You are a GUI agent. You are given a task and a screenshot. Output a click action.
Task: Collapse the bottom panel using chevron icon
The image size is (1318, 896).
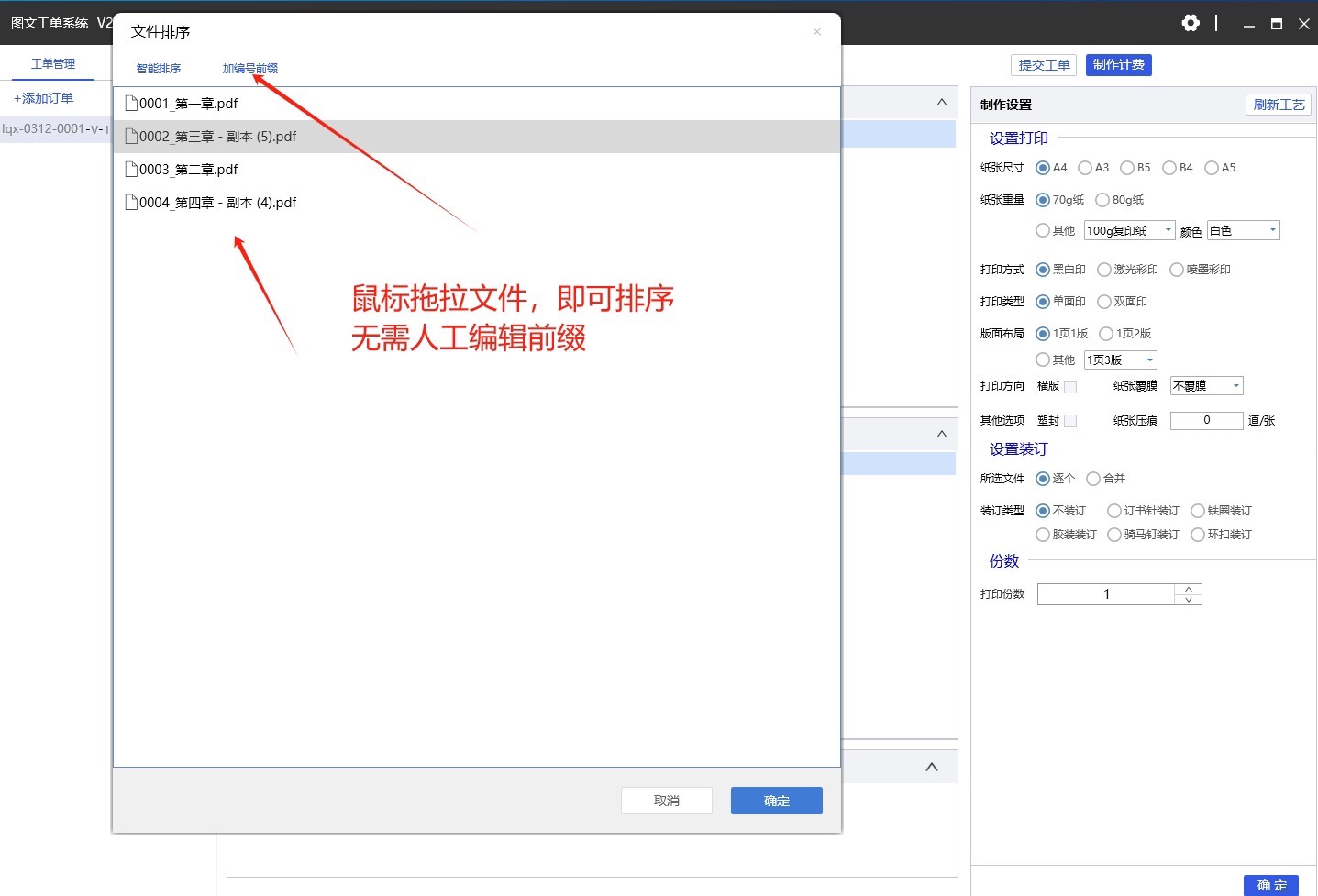pos(931,767)
